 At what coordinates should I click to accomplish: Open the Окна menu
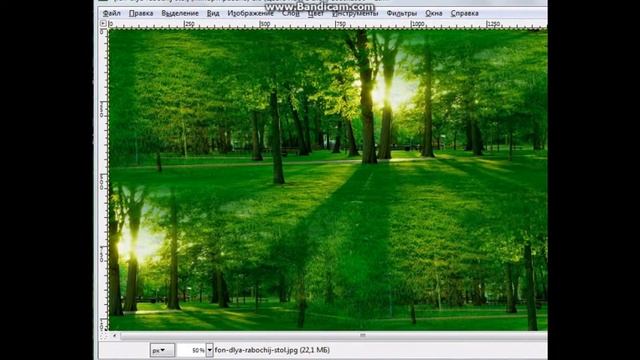pos(433,13)
